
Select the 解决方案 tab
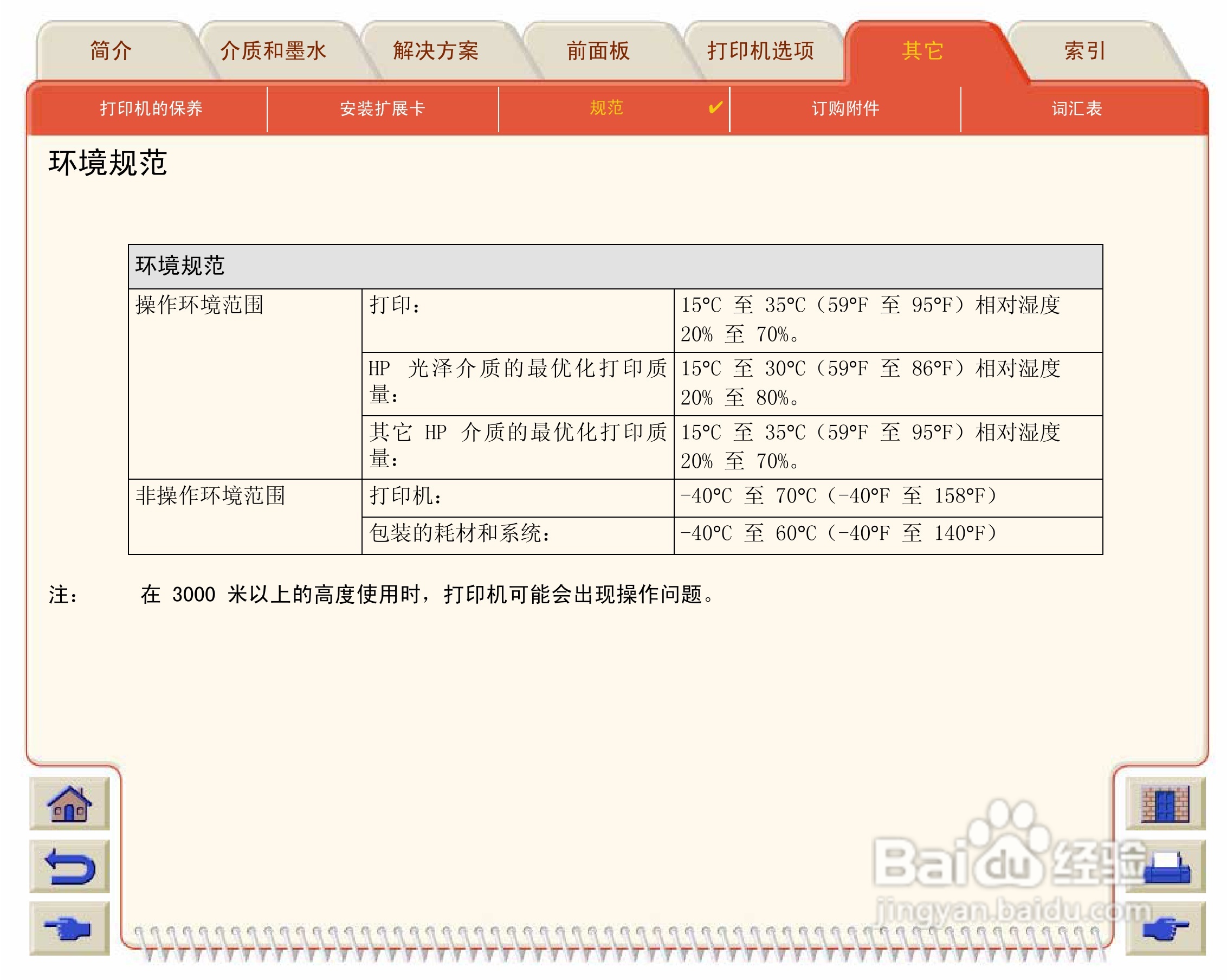point(435,51)
